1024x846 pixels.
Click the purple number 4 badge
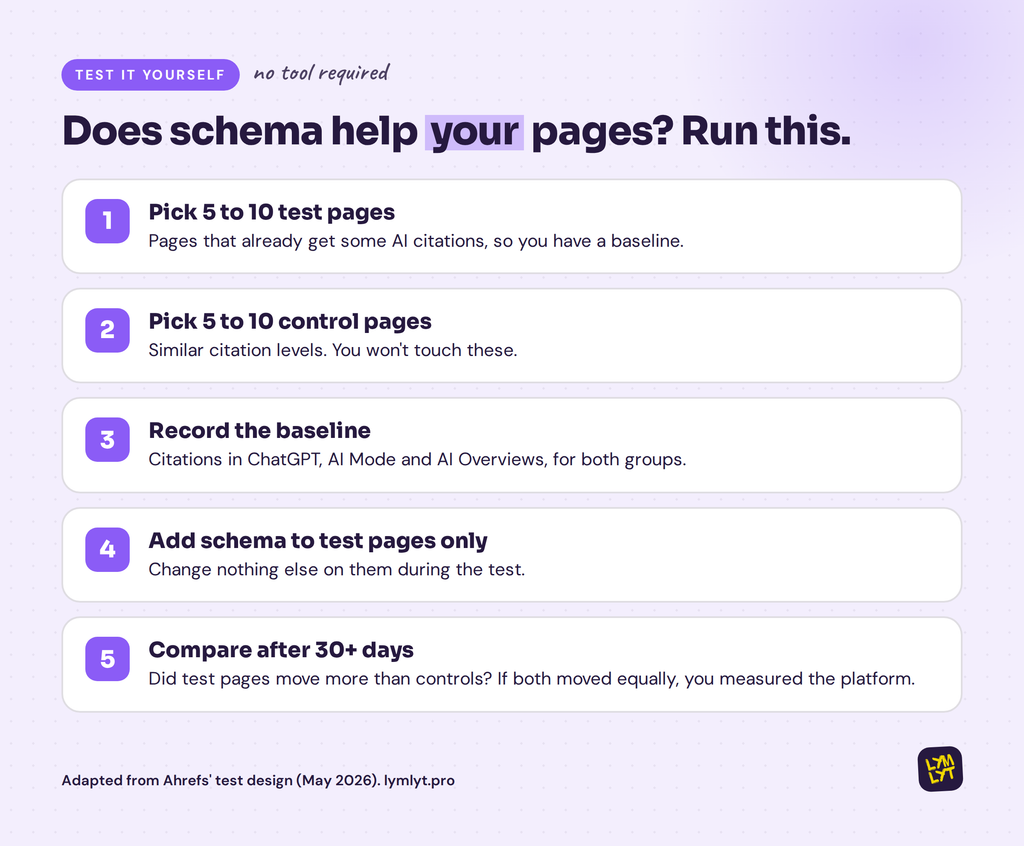108,549
